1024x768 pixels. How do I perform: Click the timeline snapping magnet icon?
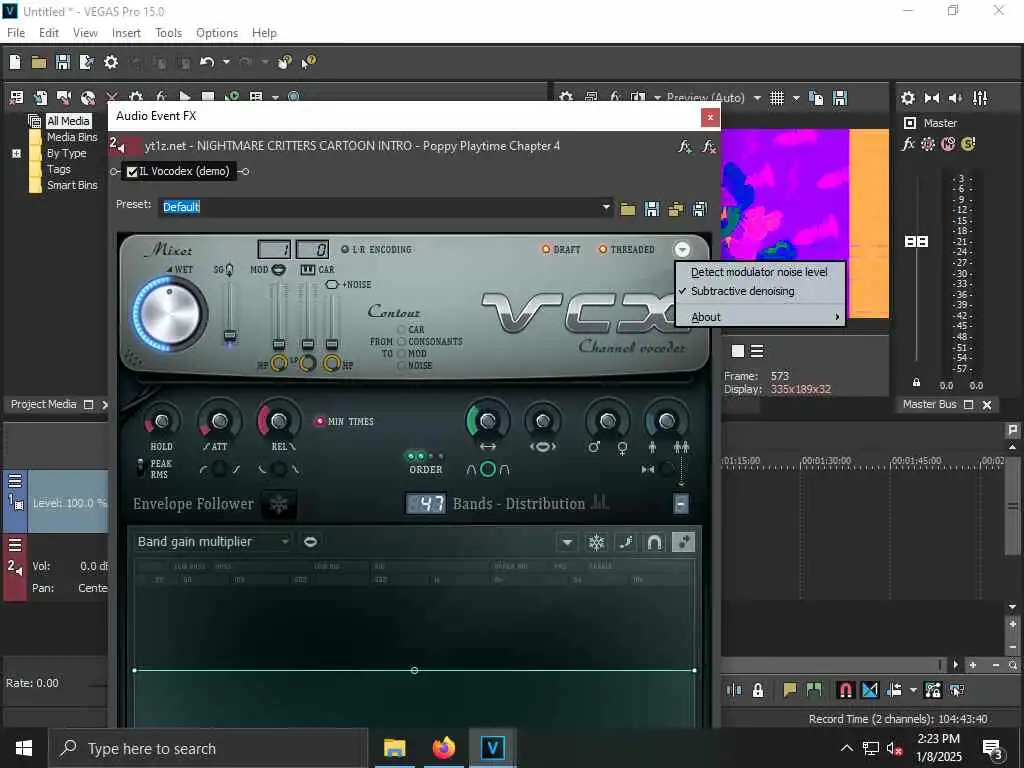click(846, 690)
